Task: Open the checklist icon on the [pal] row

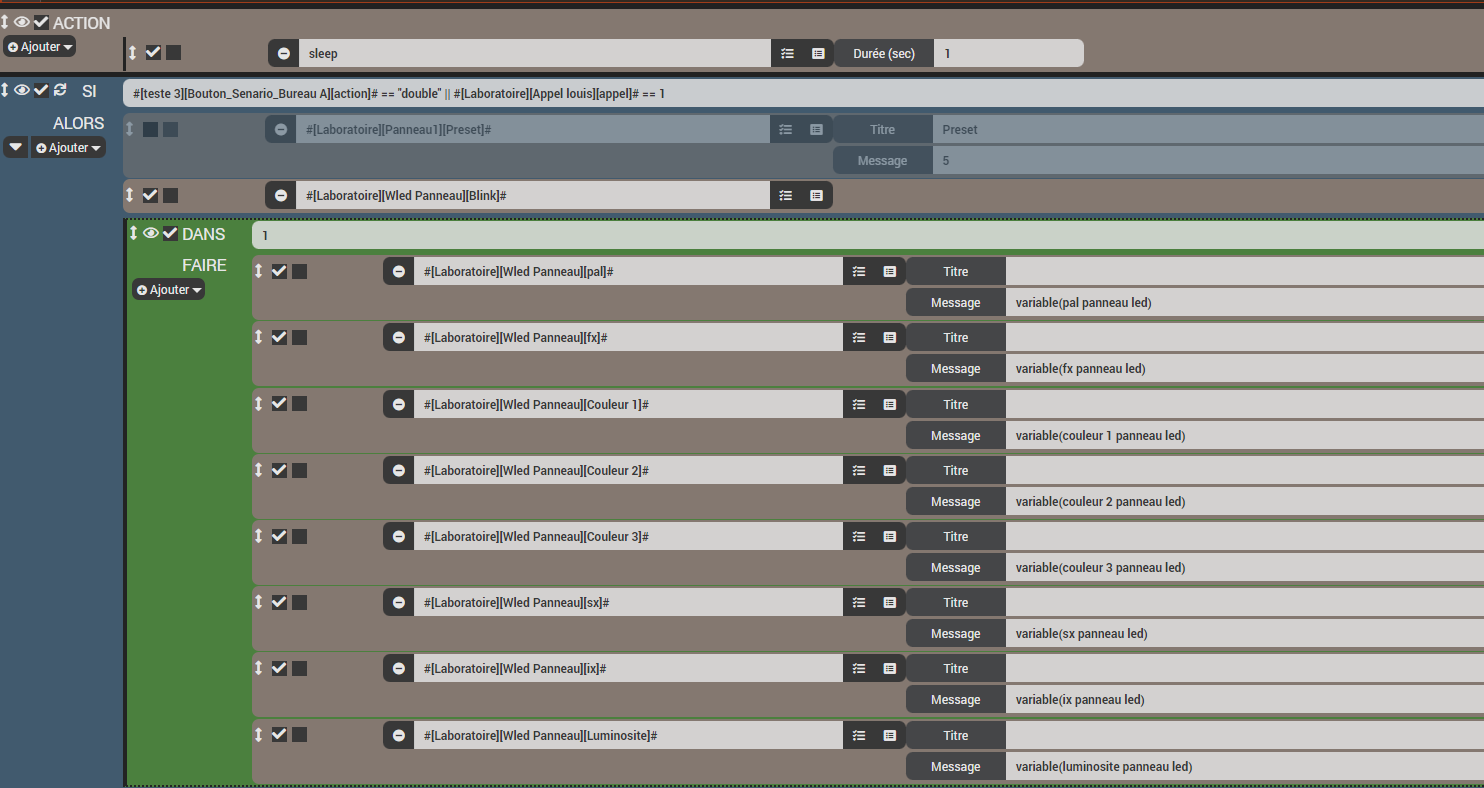Action: [858, 272]
